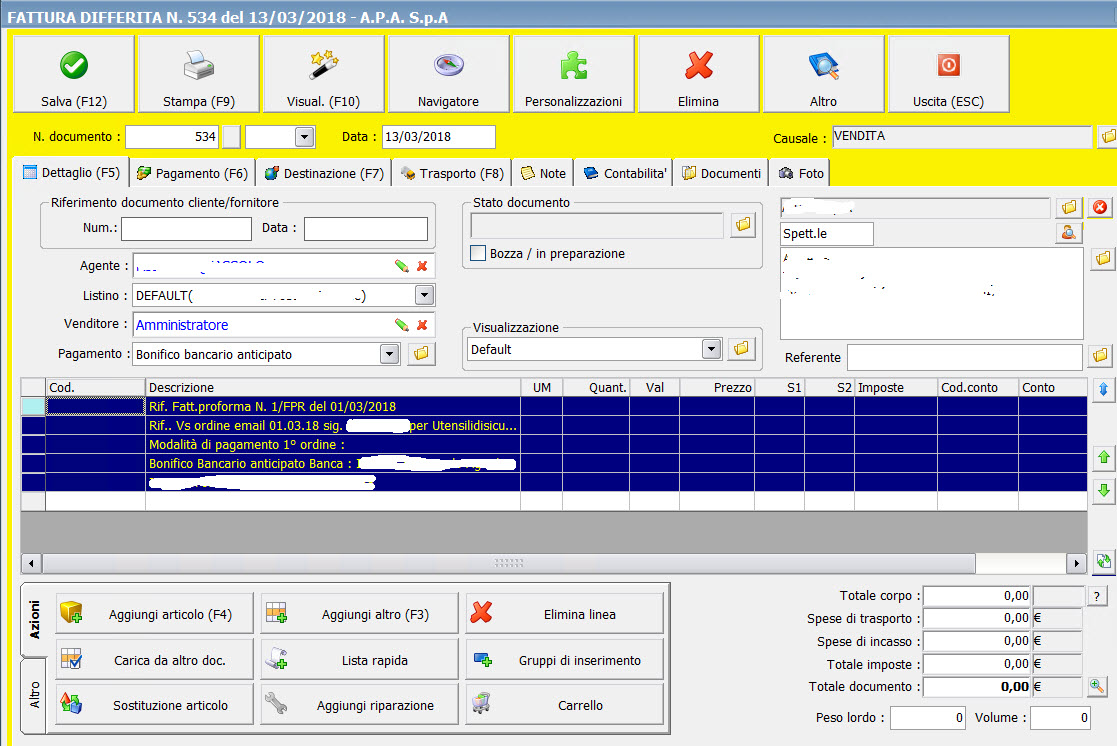Image resolution: width=1117 pixels, height=746 pixels.
Task: Click person search icon next to Spett.le
Action: [1069, 233]
